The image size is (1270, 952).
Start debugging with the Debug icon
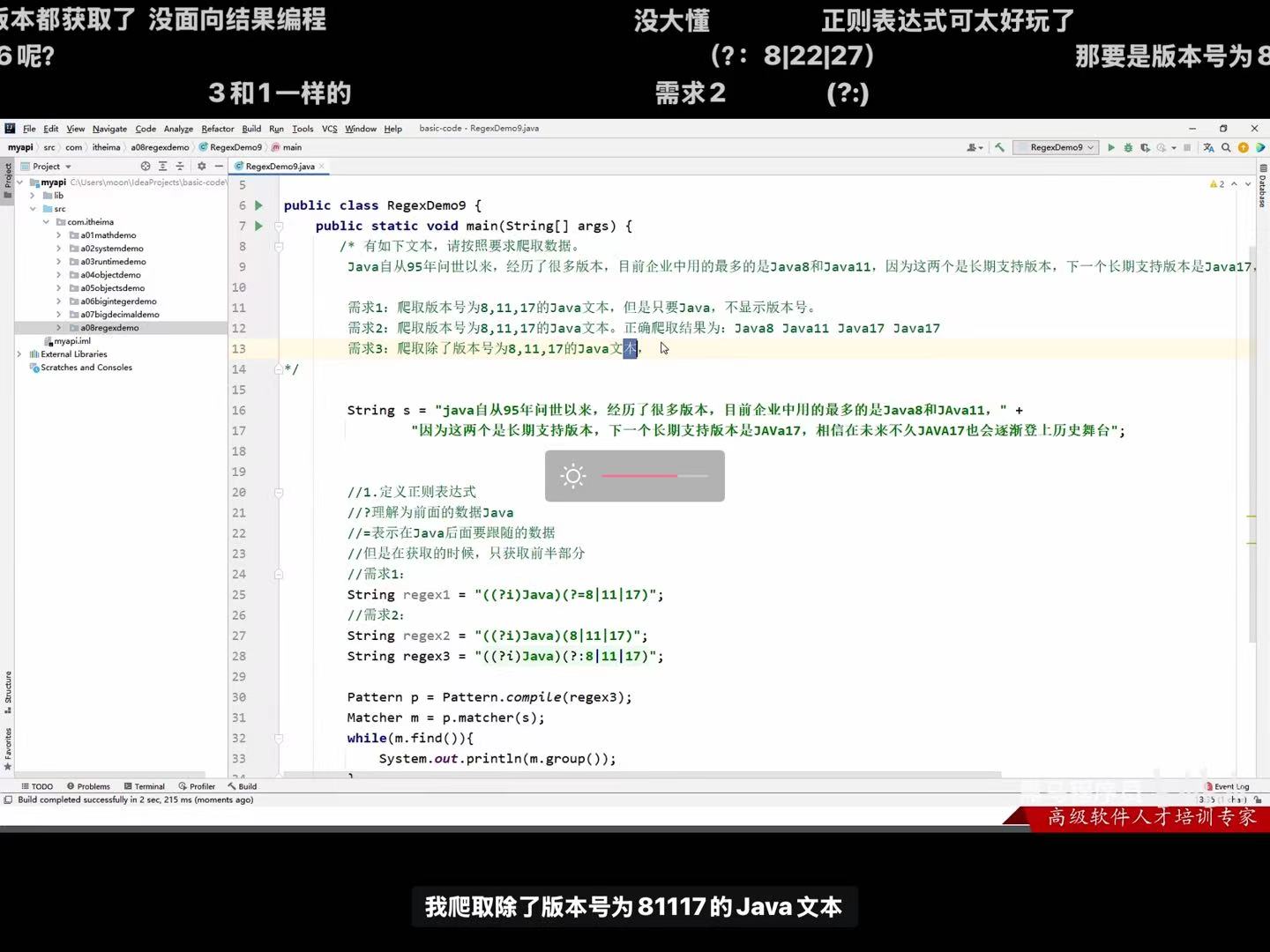(x=1128, y=147)
